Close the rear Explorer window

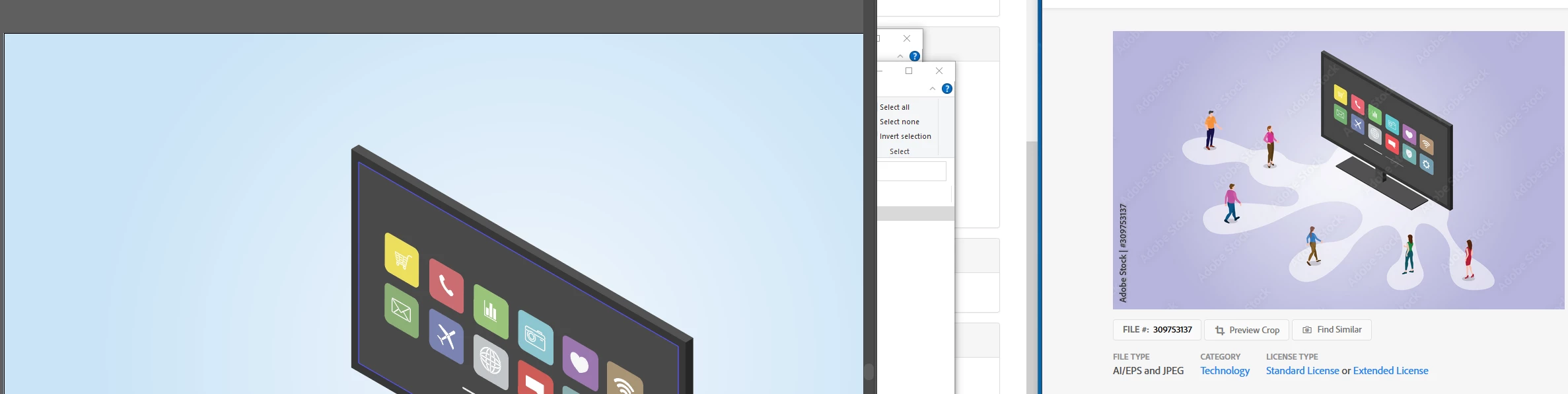coord(907,38)
